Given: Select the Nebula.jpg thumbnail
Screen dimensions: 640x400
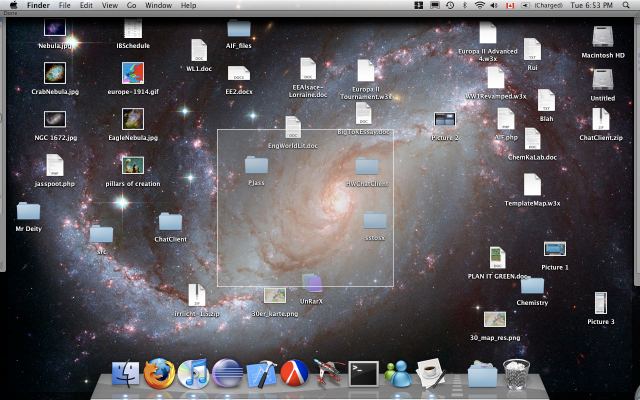Looking at the screenshot, I should click(x=55, y=28).
